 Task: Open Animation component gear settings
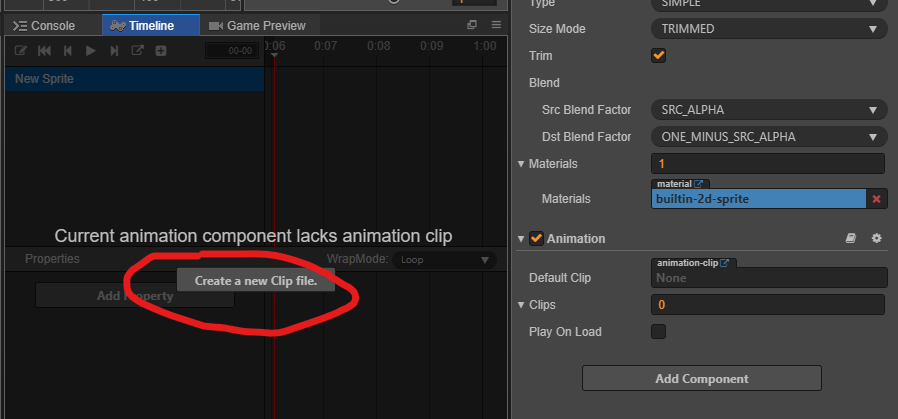[x=877, y=239]
